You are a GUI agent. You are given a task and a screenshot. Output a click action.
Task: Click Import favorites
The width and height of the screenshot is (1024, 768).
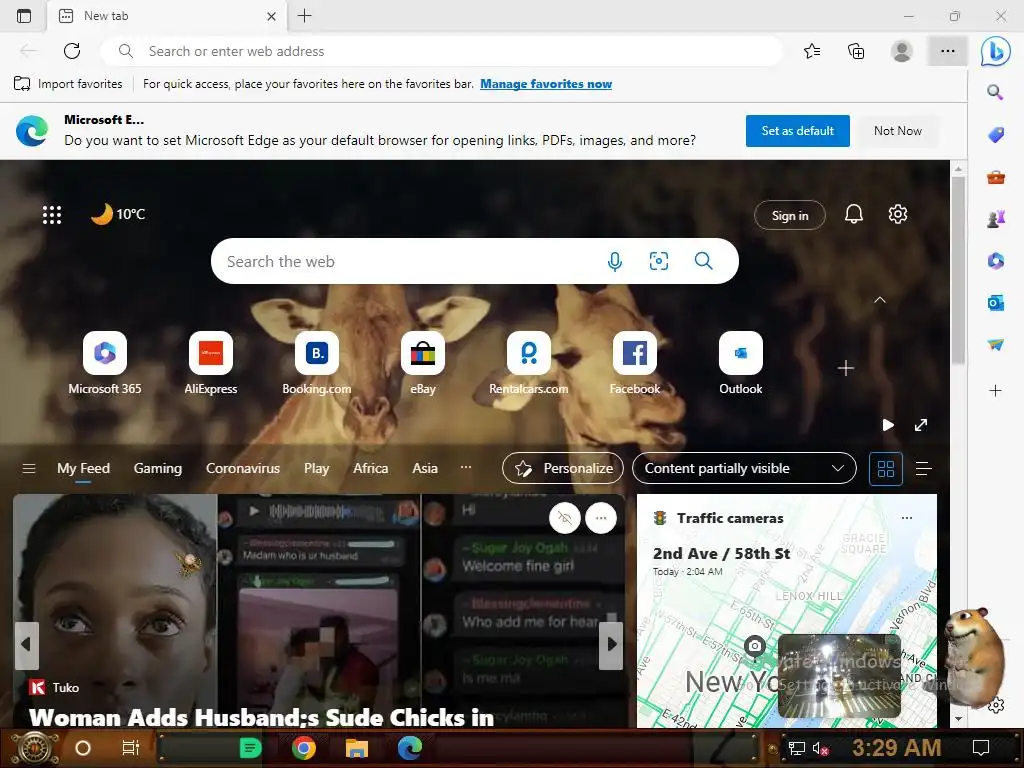pos(68,84)
